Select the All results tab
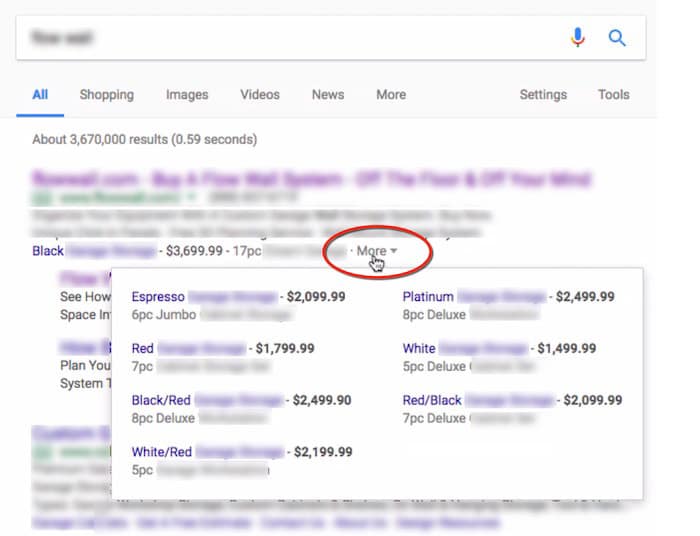Viewport: 700px width, 536px height. [x=40, y=95]
